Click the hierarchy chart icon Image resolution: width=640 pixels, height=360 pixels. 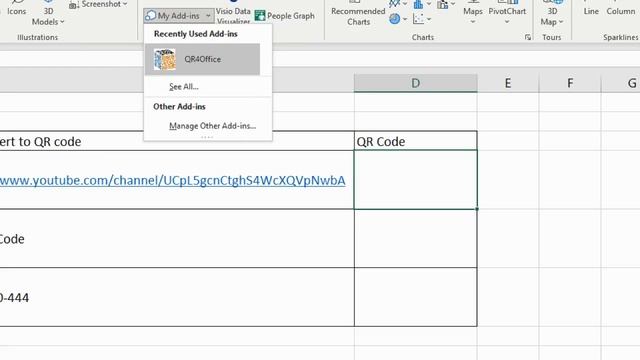pos(442,4)
